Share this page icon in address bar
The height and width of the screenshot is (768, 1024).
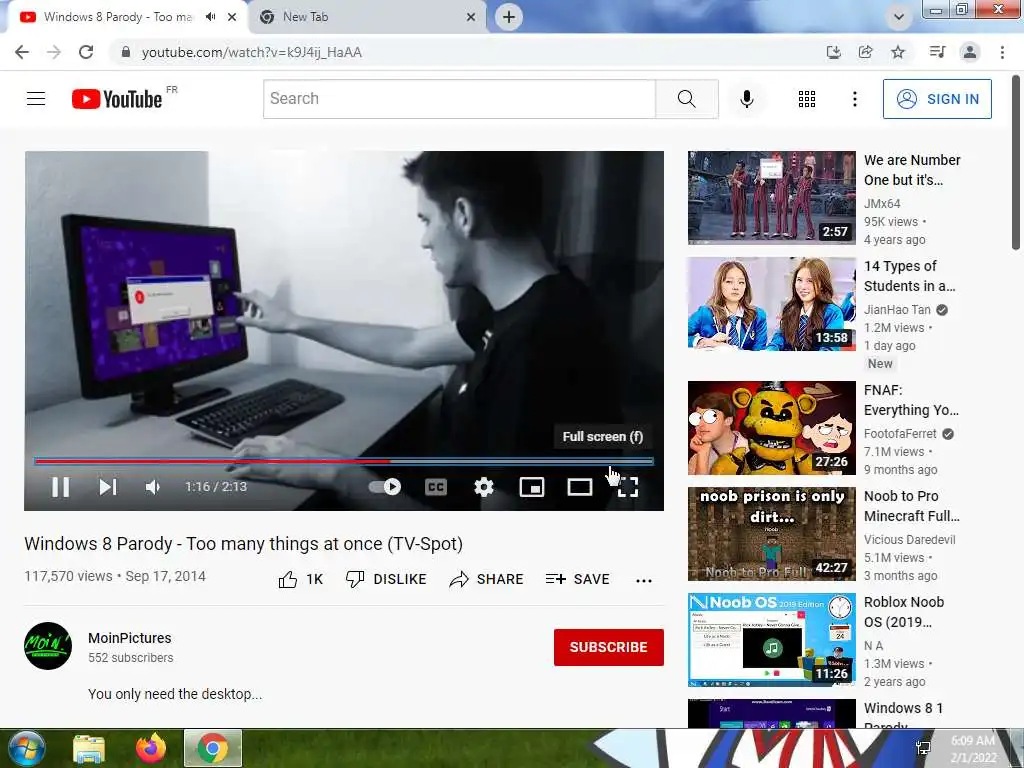(x=866, y=52)
